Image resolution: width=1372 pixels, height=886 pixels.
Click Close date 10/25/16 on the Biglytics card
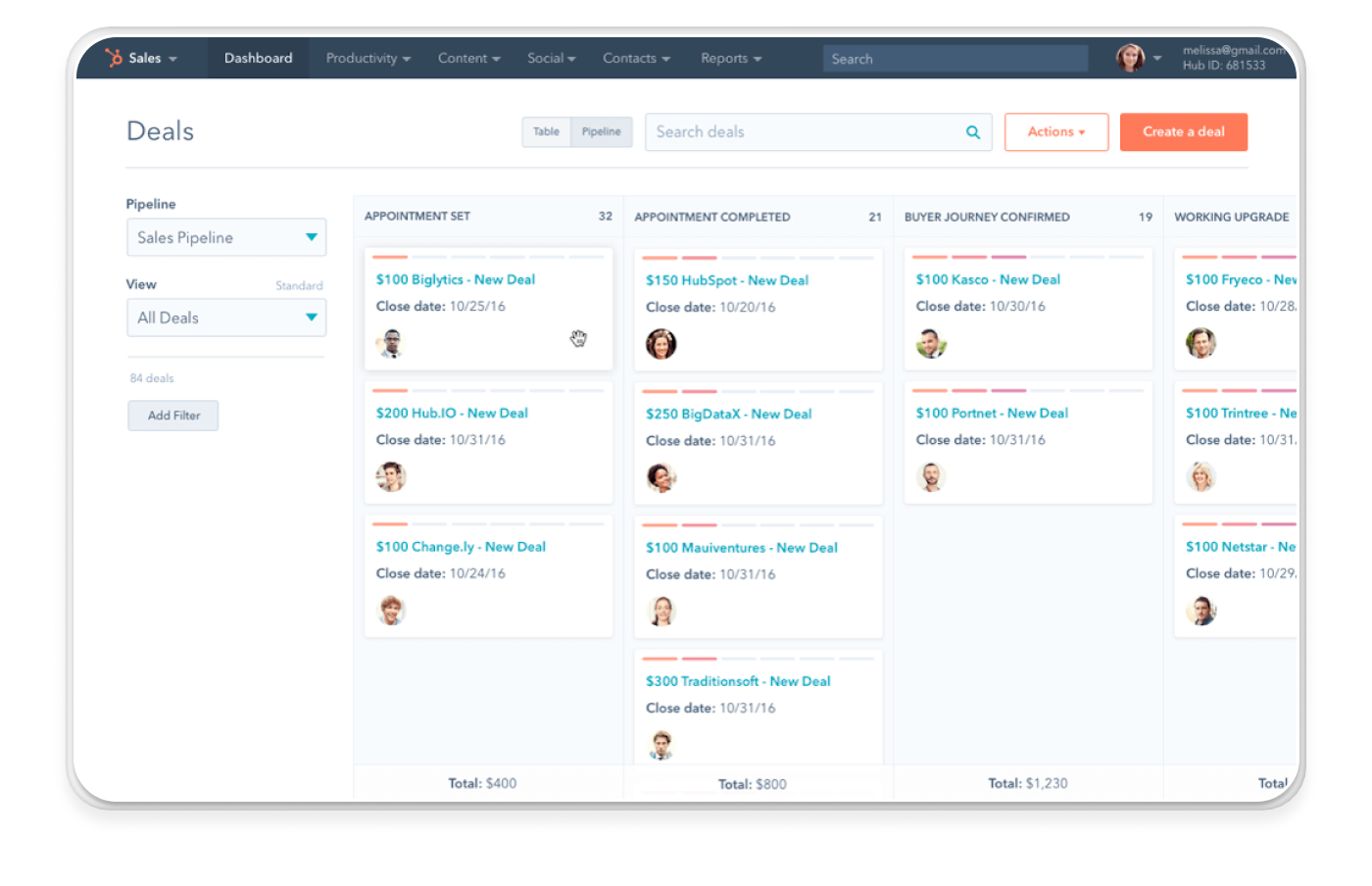click(x=441, y=306)
